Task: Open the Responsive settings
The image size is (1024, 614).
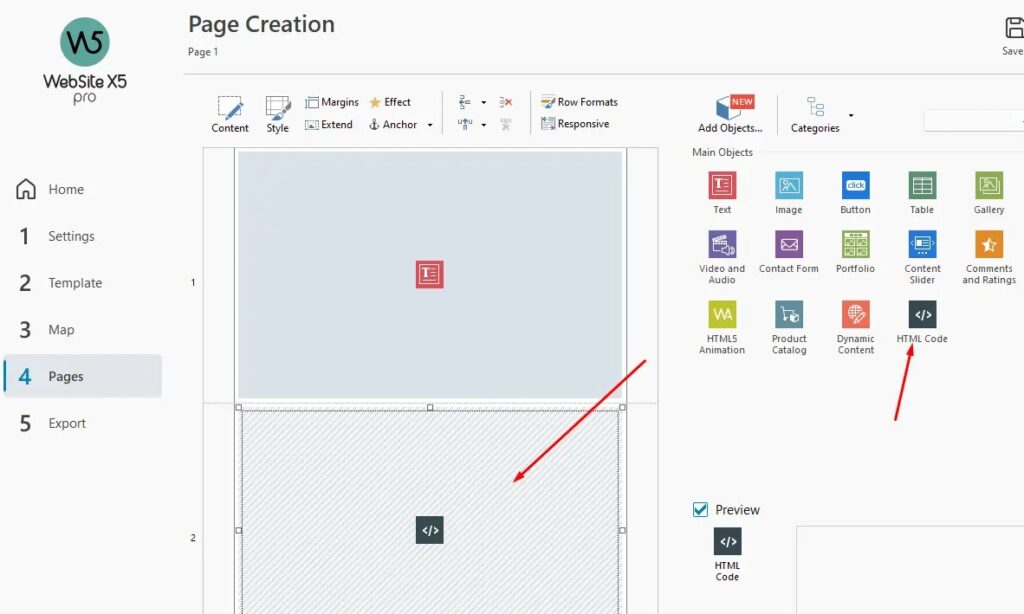Action: pyautogui.click(x=575, y=123)
